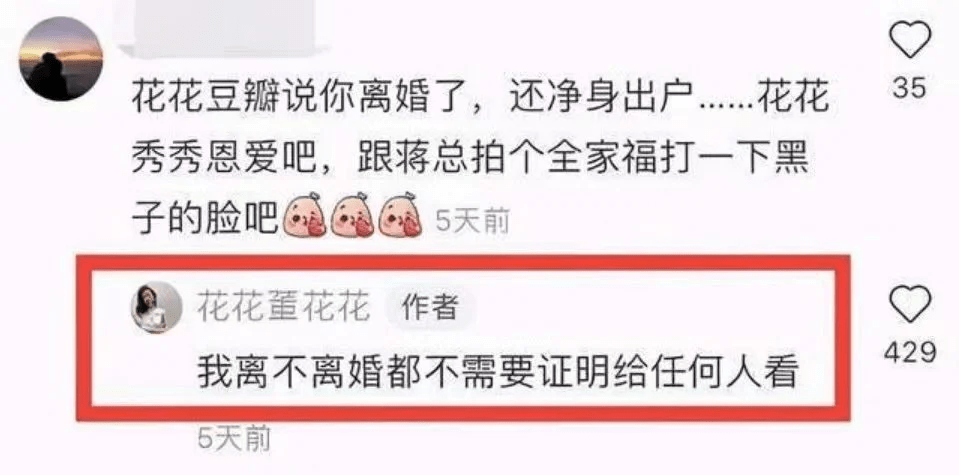The width and height of the screenshot is (959, 475).
Task: Tap the 429 like count number
Action: tap(910, 352)
